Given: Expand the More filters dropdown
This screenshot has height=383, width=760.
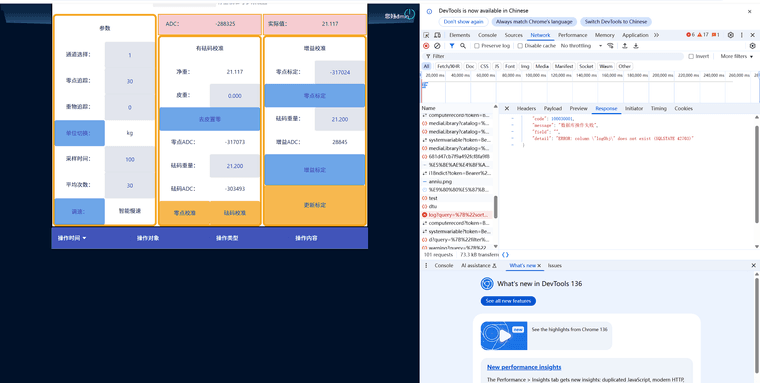Looking at the screenshot, I should 737,56.
